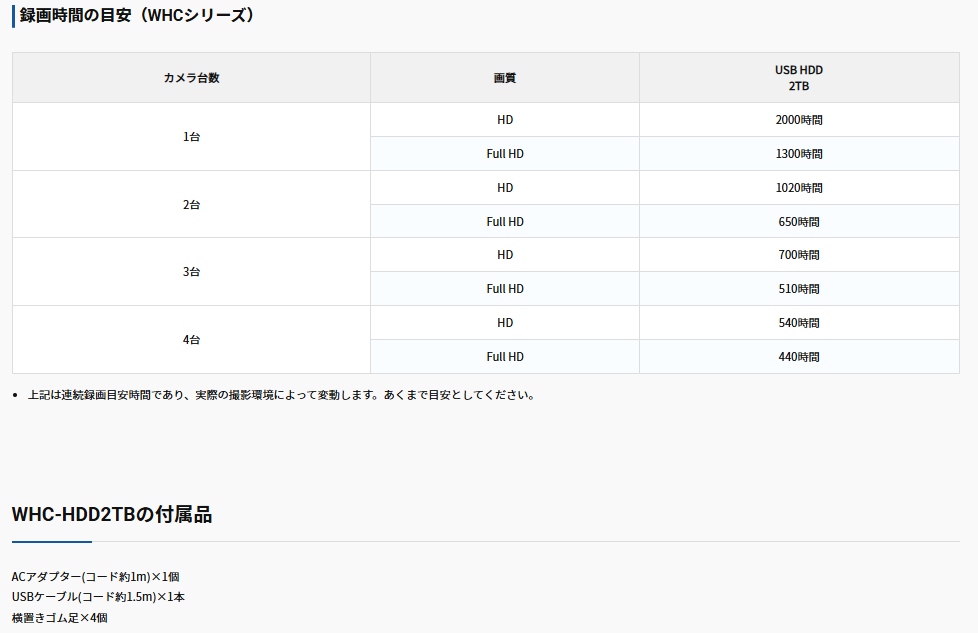Click the HD quality cell in 2台 row
This screenshot has height=633, width=978.
tap(505, 188)
